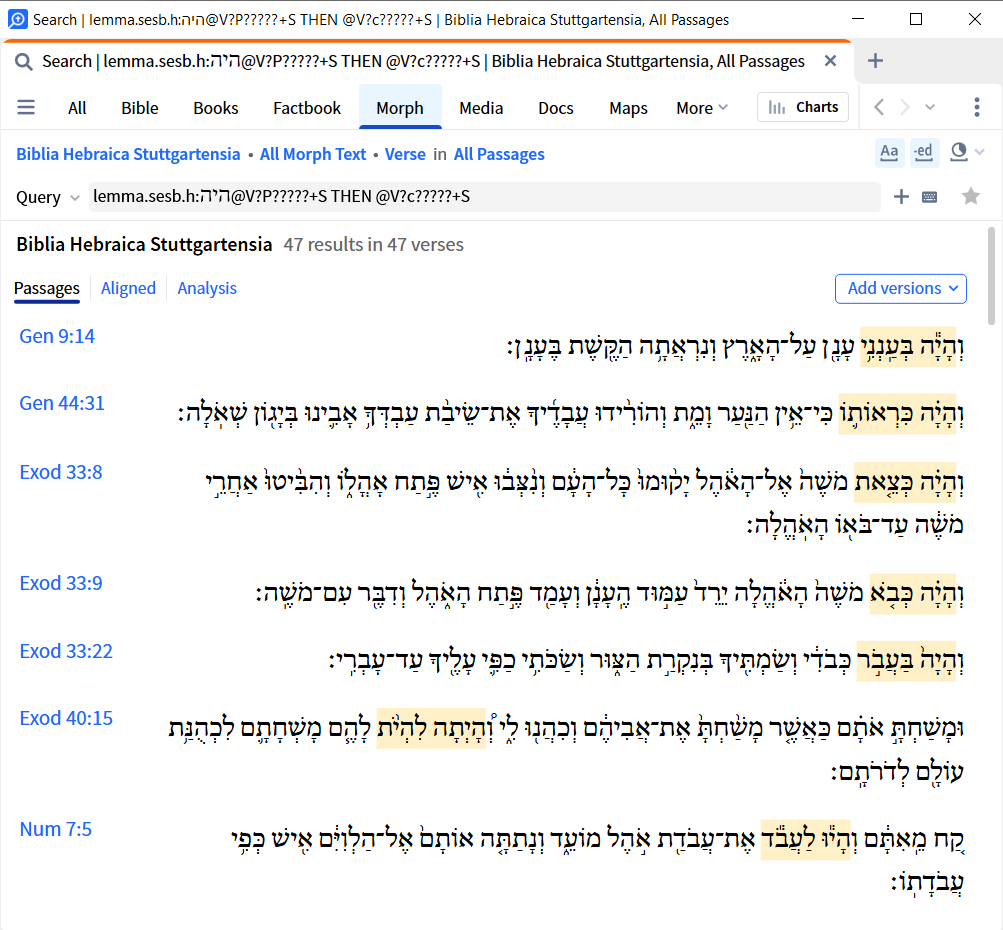
Task: Minimize the Logos search window
Action: (x=858, y=19)
